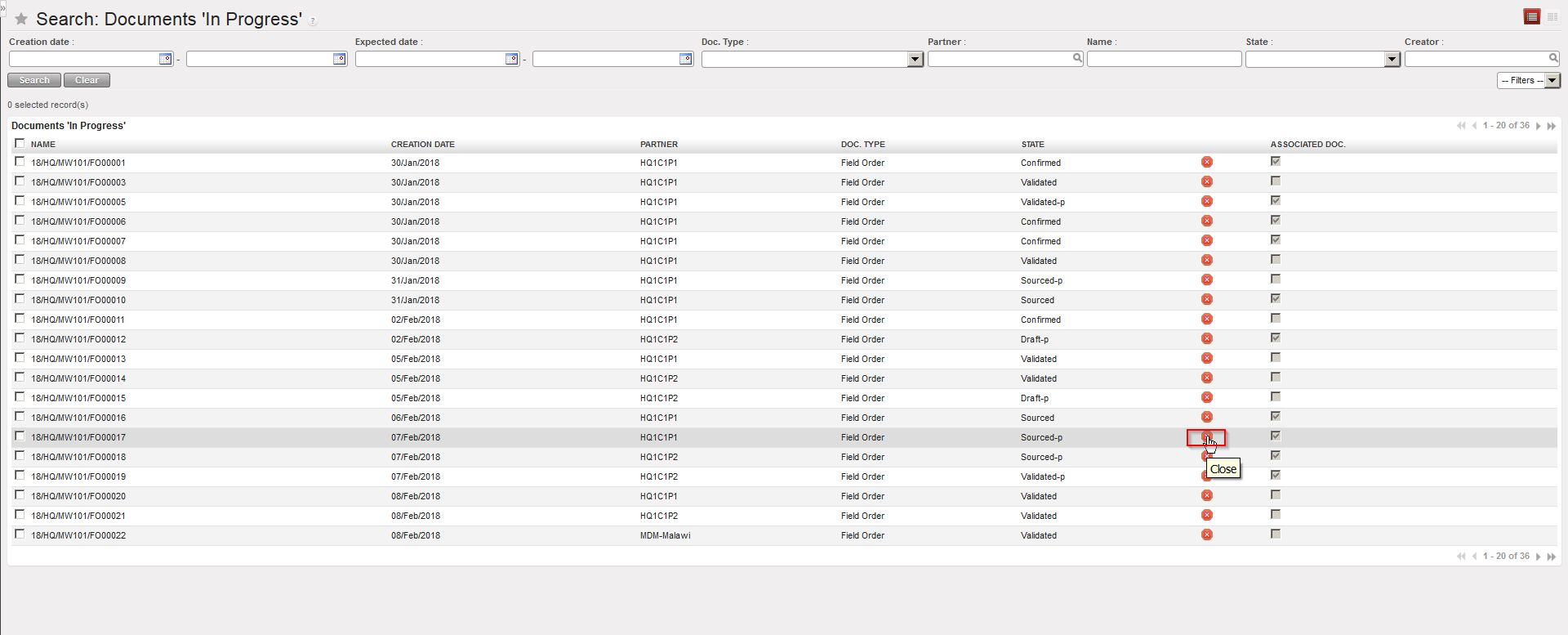Open calendar picker for Expected date end field
This screenshot has width=1568, height=635.
tap(686, 59)
